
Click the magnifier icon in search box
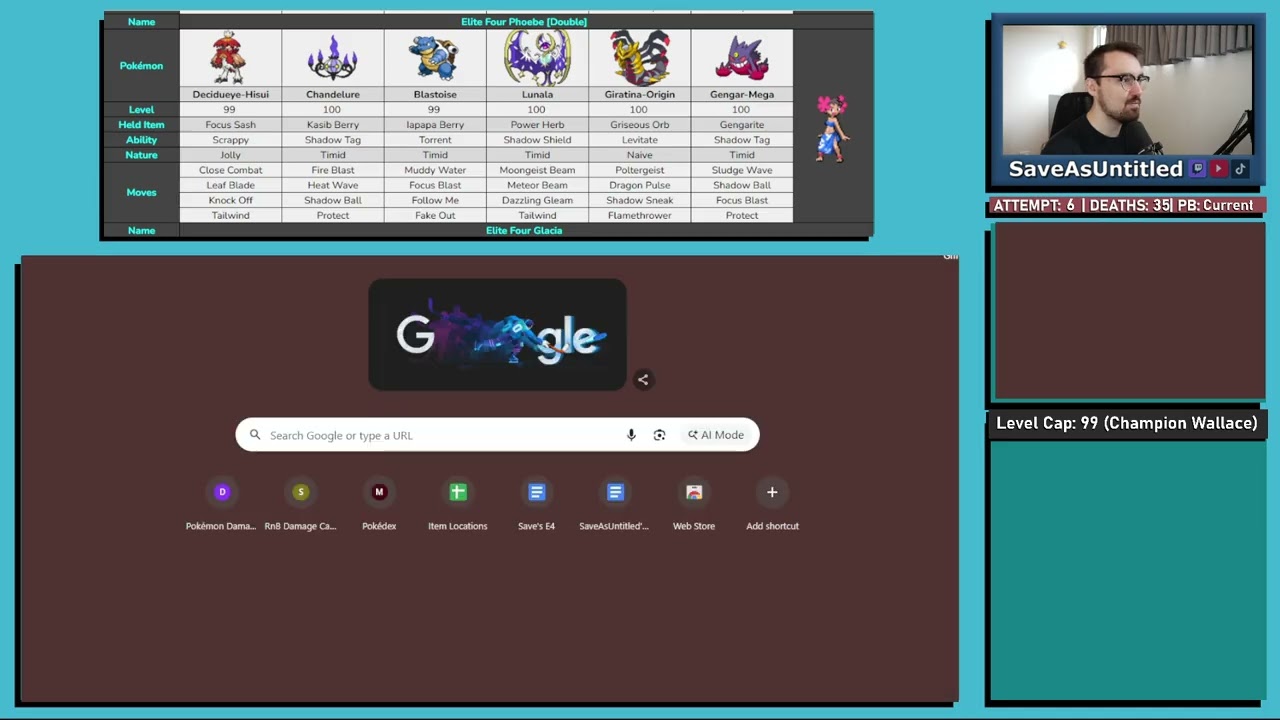pos(255,435)
